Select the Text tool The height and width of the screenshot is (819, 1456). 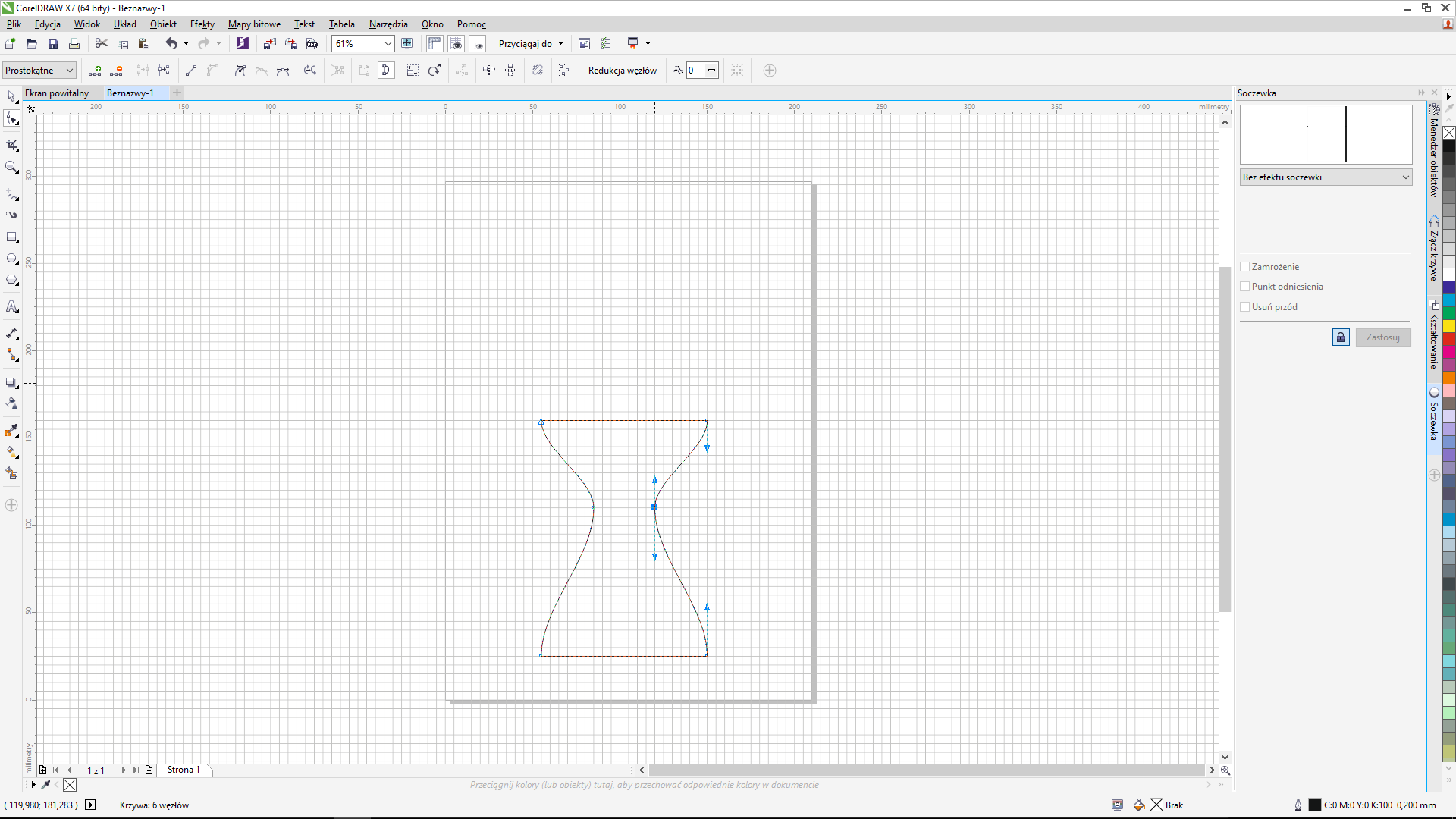pyautogui.click(x=11, y=307)
